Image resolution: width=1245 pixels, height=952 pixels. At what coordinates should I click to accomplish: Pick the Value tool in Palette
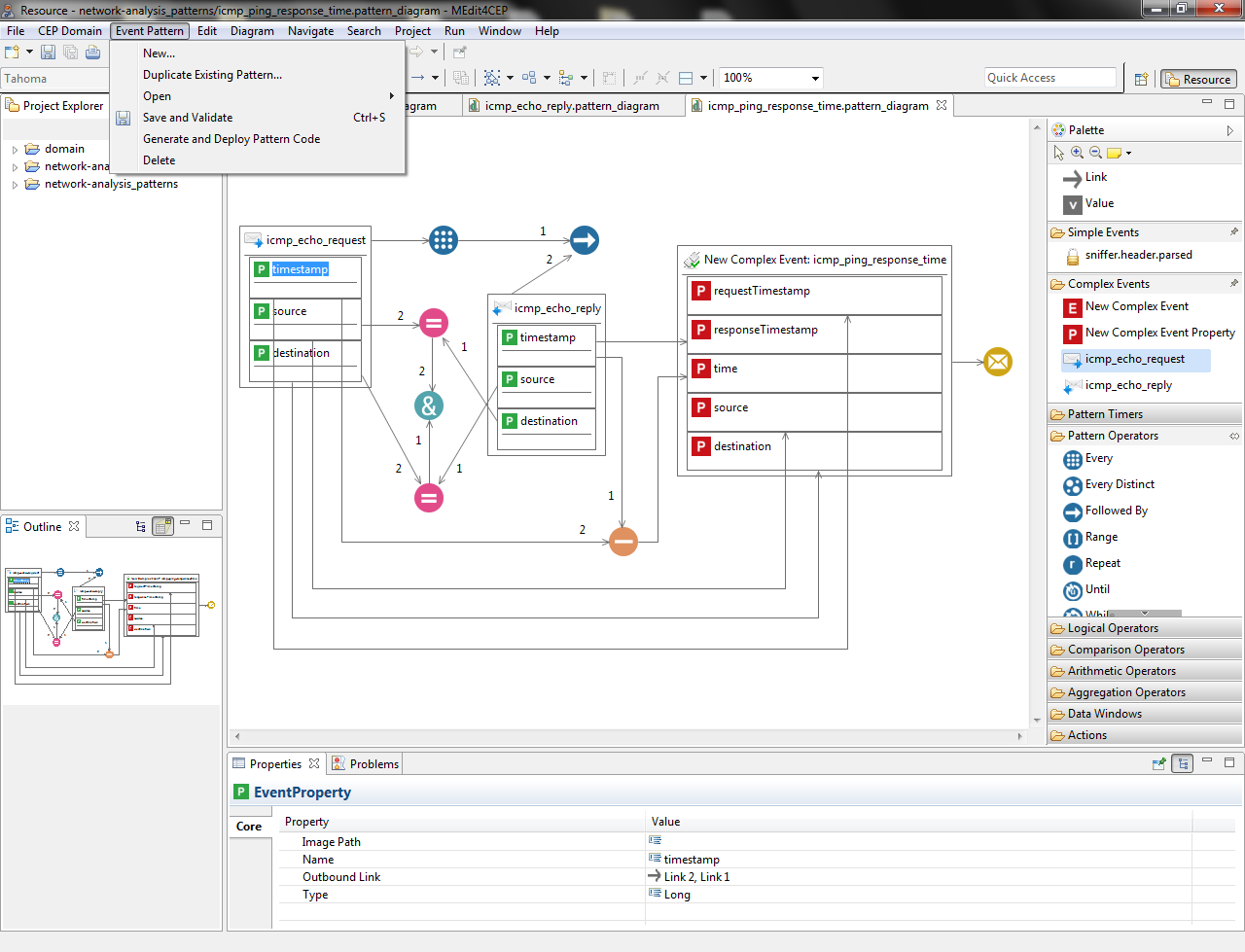[1088, 204]
